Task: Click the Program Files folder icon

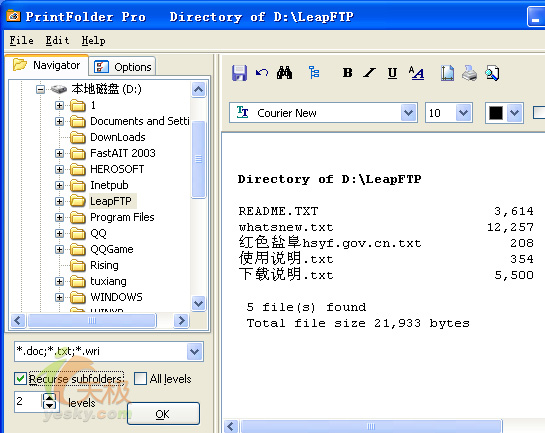Action: point(78,217)
